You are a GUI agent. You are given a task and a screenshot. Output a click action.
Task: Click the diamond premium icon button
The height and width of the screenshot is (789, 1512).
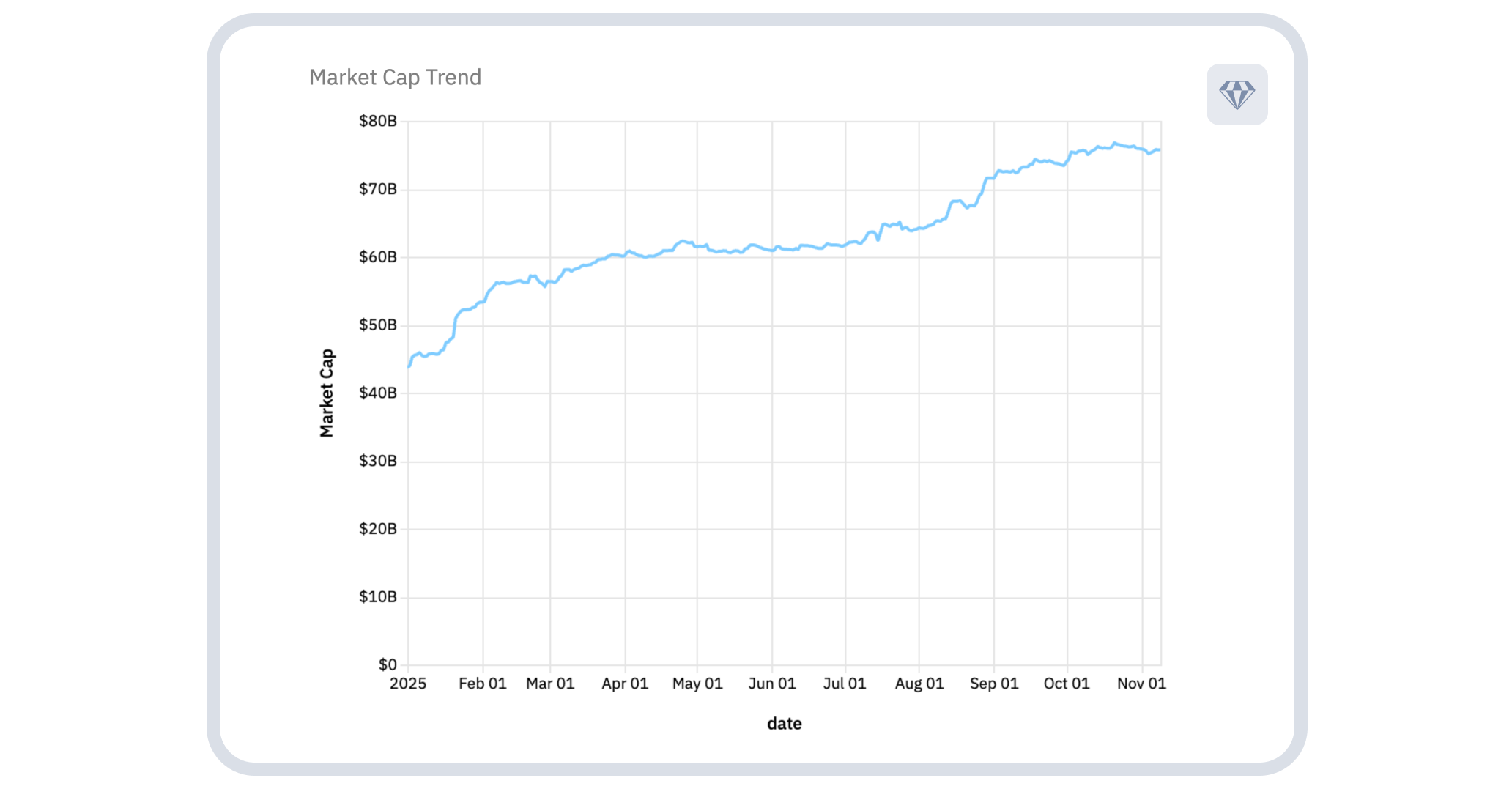tap(1237, 95)
